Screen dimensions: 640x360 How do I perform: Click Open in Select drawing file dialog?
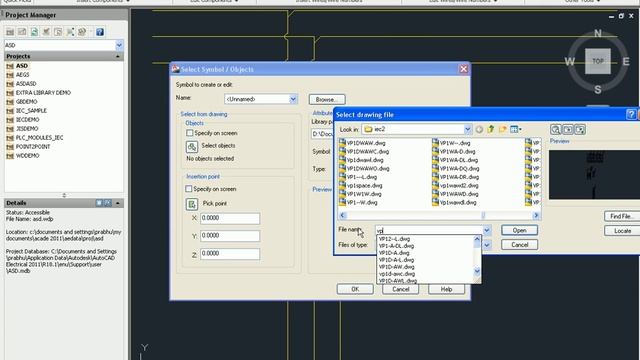coord(519,230)
